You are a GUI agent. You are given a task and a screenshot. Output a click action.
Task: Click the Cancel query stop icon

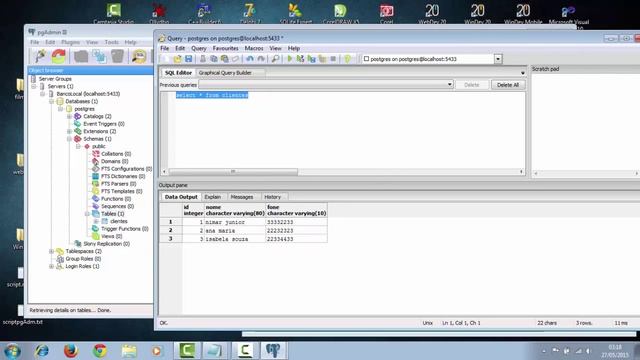333,59
